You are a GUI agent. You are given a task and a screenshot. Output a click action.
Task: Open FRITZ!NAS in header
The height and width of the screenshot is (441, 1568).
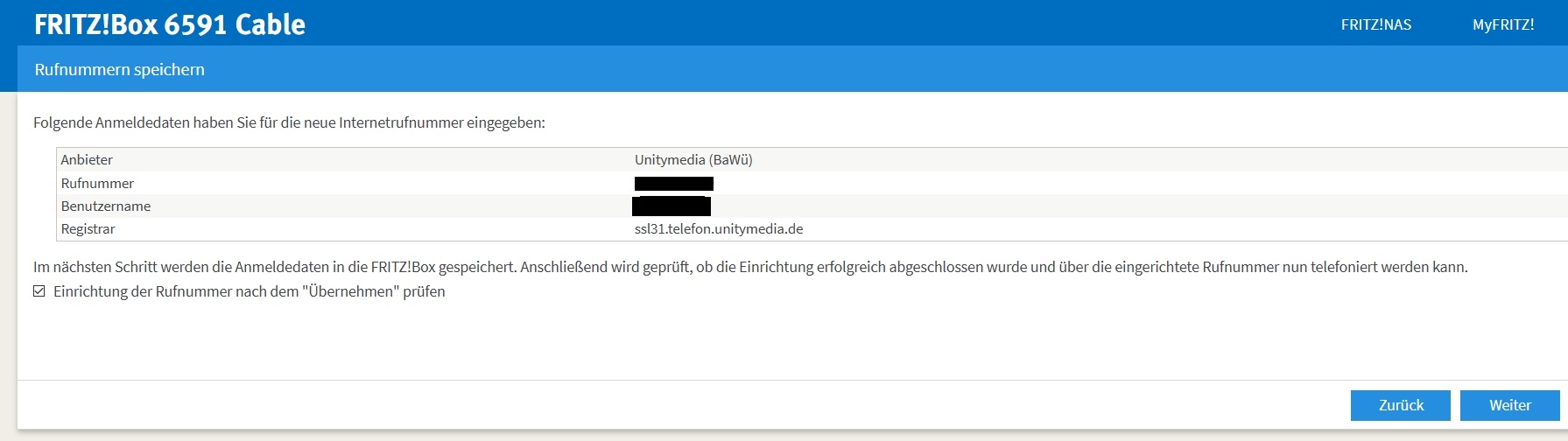coord(1376,24)
